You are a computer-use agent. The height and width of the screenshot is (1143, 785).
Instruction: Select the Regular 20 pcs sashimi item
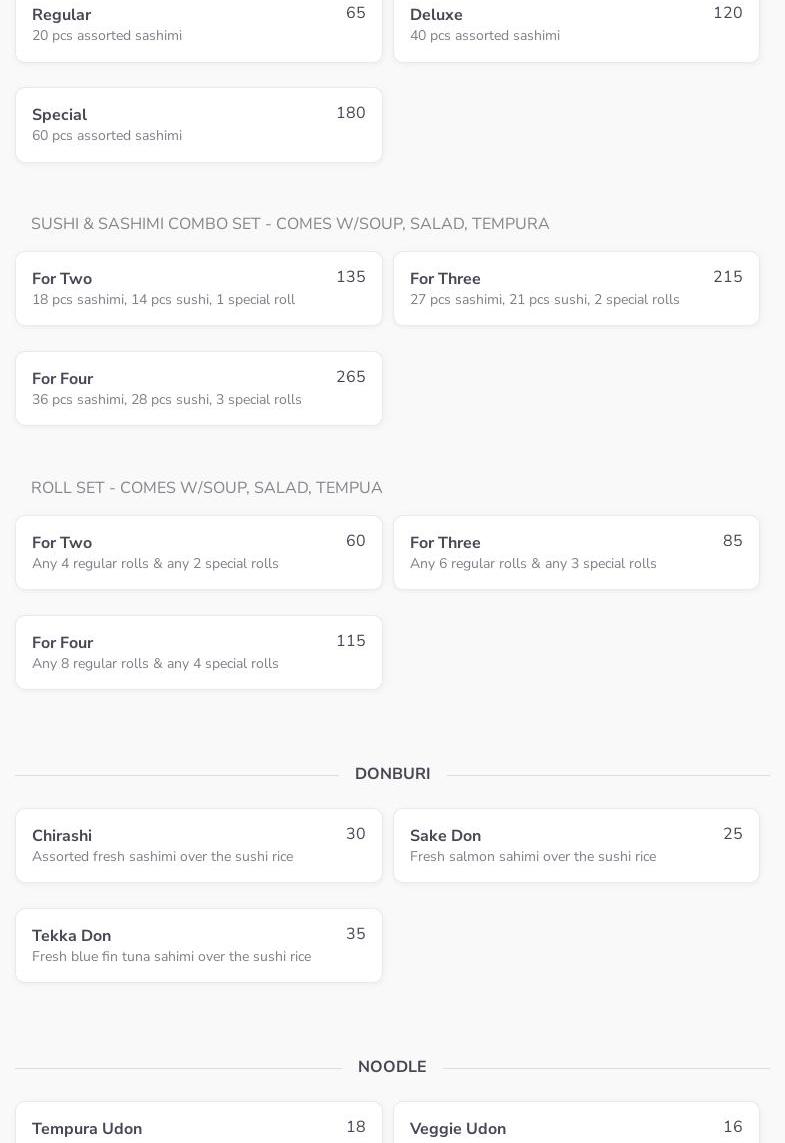coord(198,26)
